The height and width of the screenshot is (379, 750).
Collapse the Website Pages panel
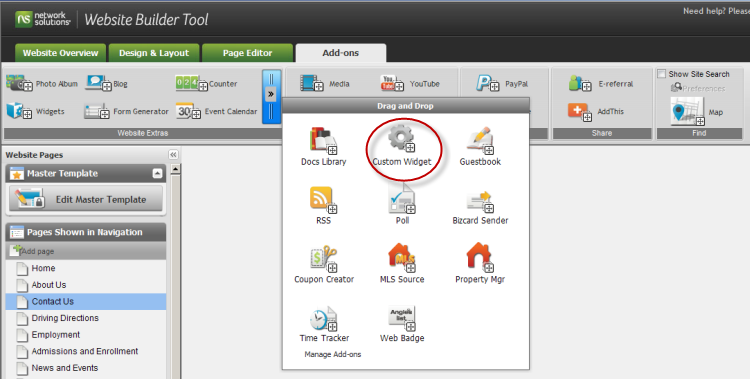point(173,155)
